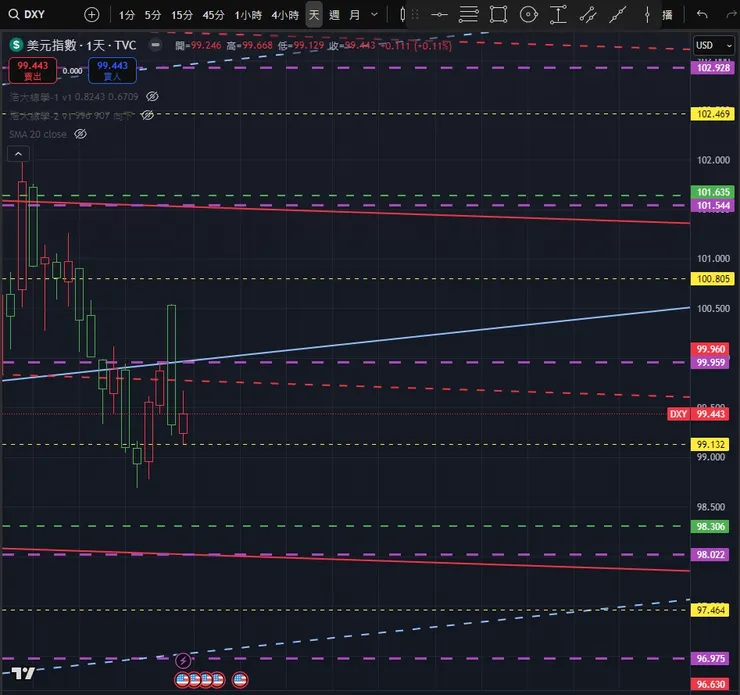740x695 pixels.
Task: Expand the time interval dropdown chevron
Action: pos(374,15)
